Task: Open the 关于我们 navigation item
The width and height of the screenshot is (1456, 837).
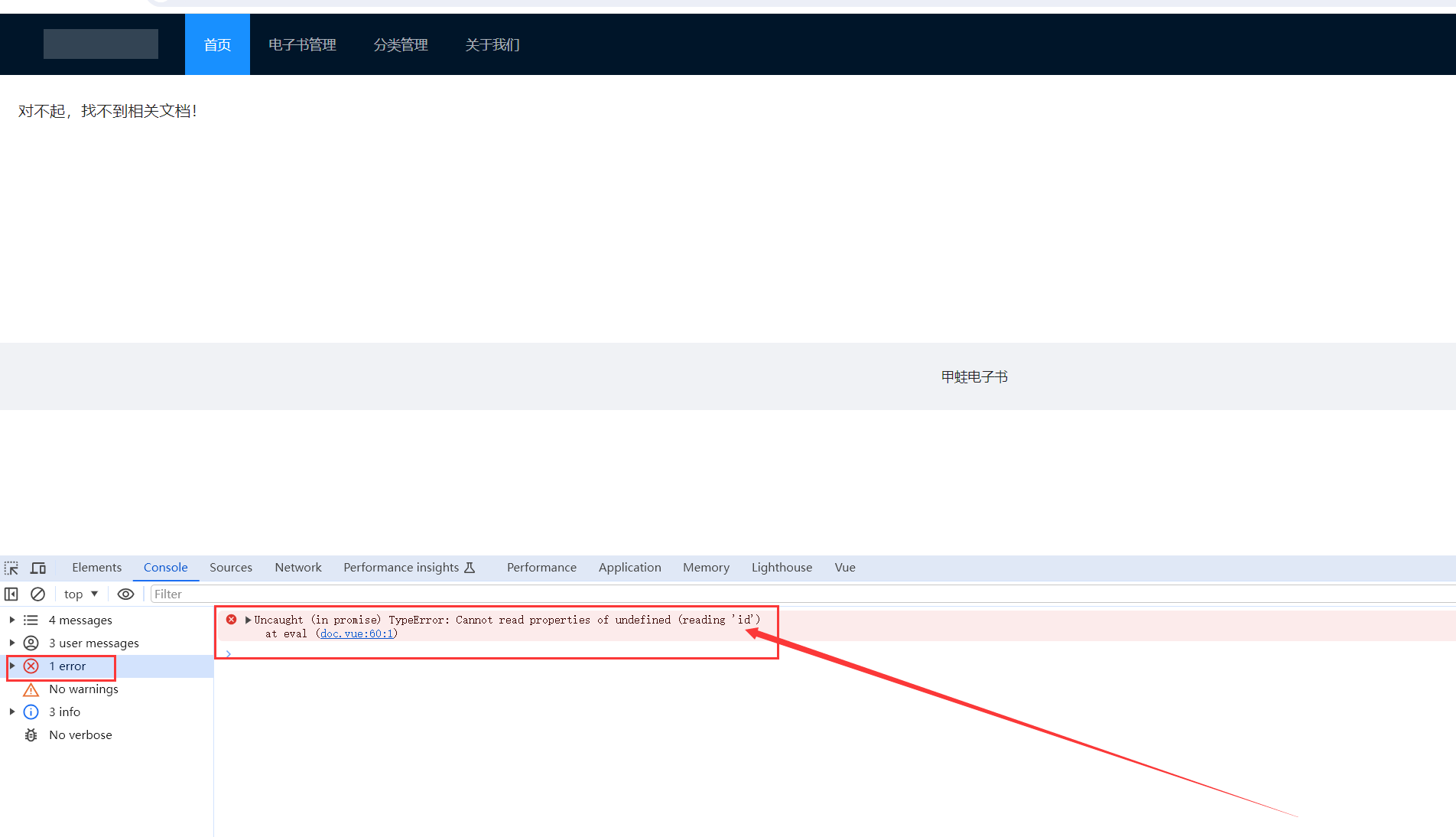Action: tap(492, 44)
